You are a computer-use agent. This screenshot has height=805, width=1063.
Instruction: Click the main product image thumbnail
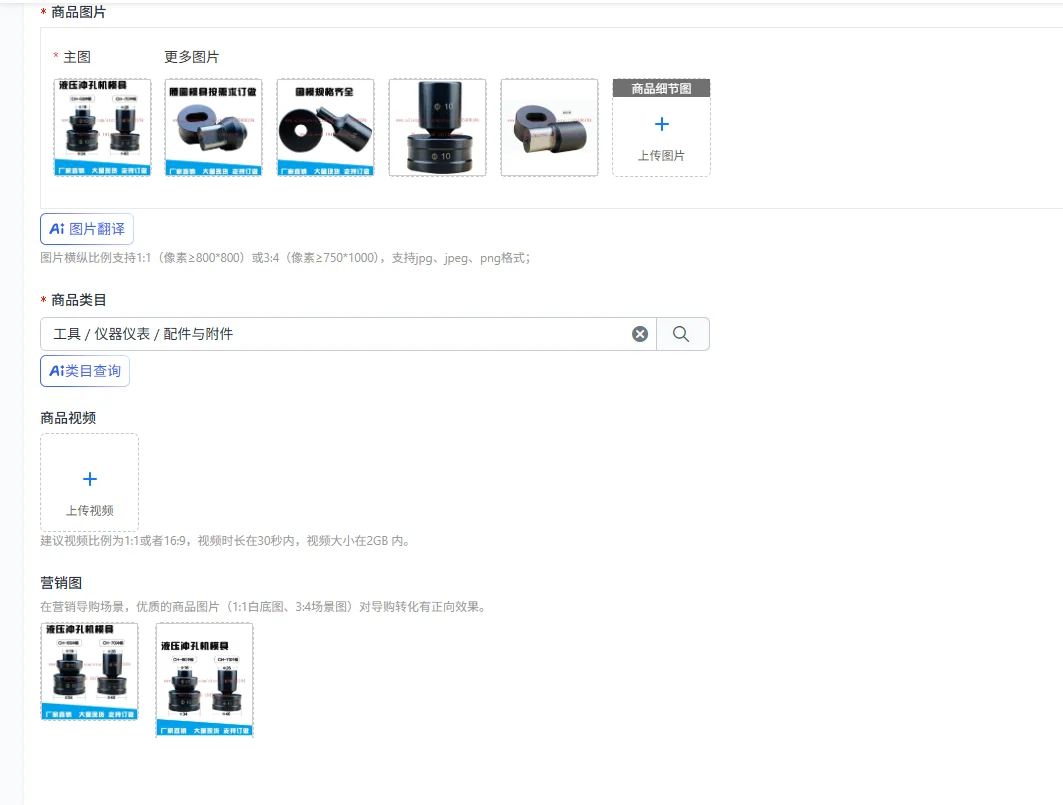102,127
